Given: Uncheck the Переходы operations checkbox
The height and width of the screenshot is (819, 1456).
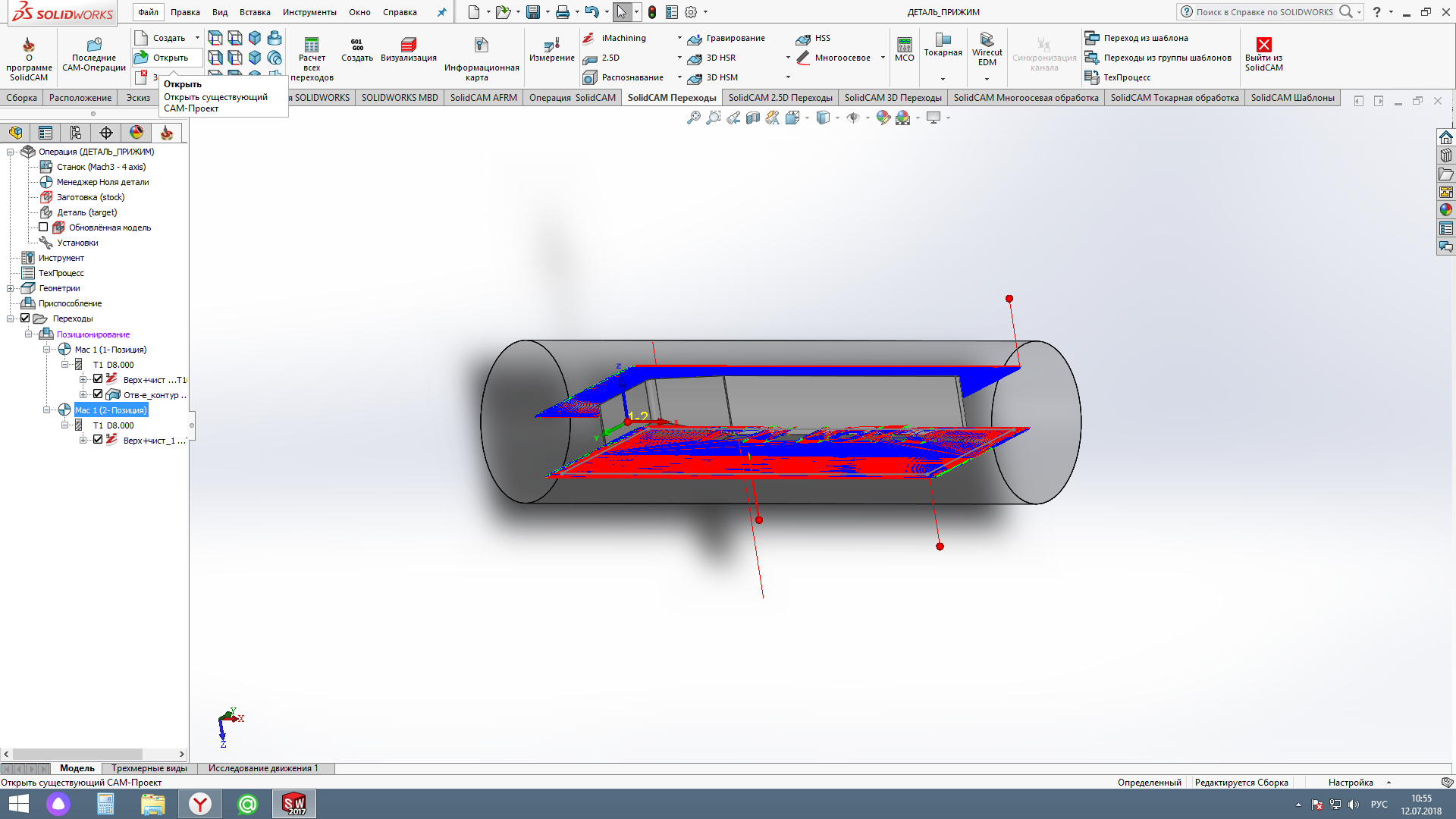Looking at the screenshot, I should coord(25,318).
